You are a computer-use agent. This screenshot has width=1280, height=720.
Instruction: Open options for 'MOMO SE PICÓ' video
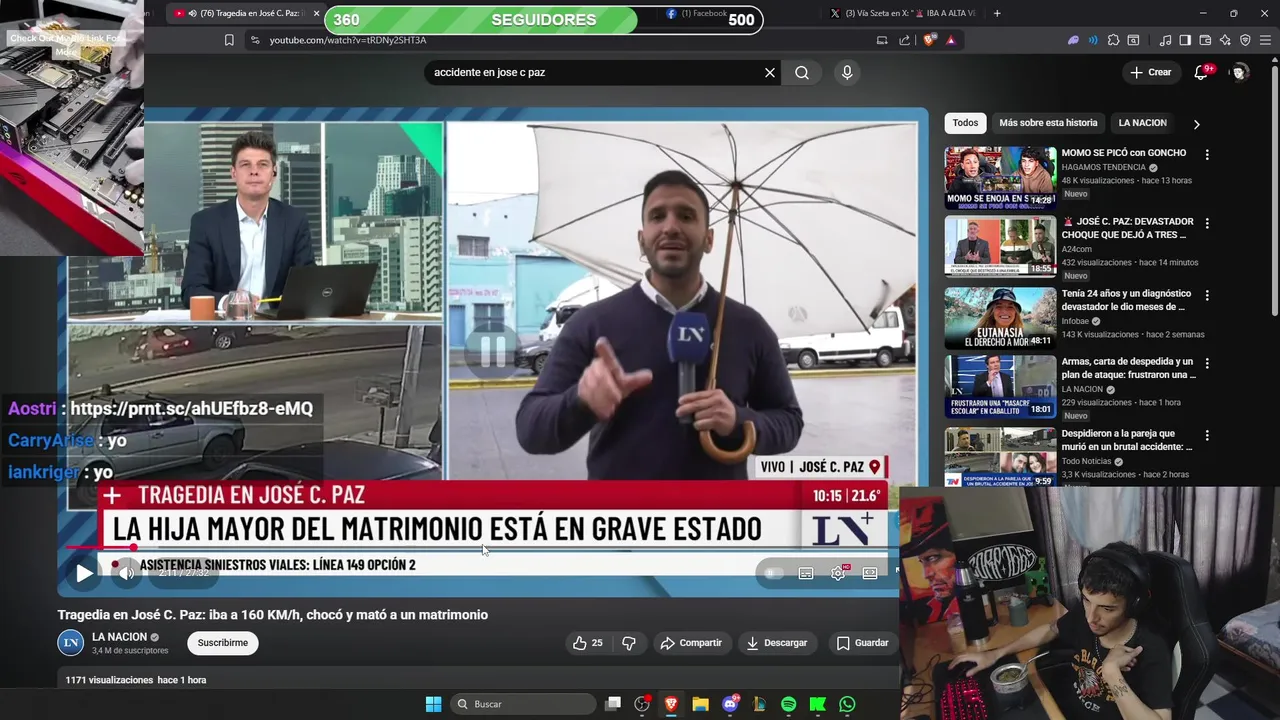coord(1207,155)
